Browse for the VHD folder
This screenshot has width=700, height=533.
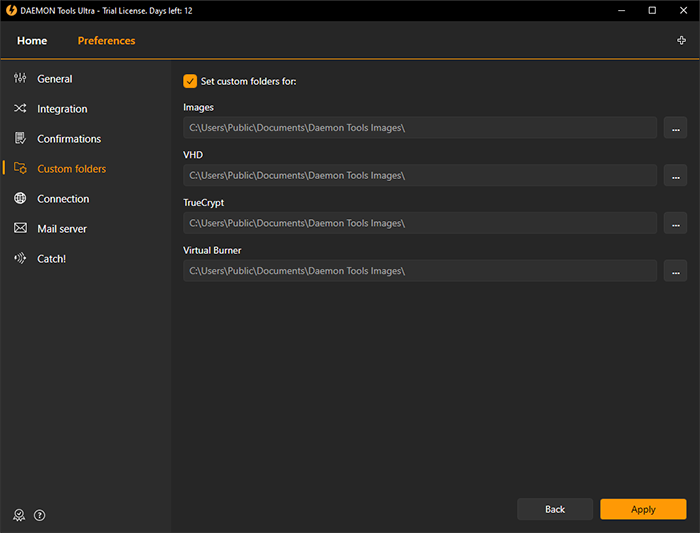point(675,175)
